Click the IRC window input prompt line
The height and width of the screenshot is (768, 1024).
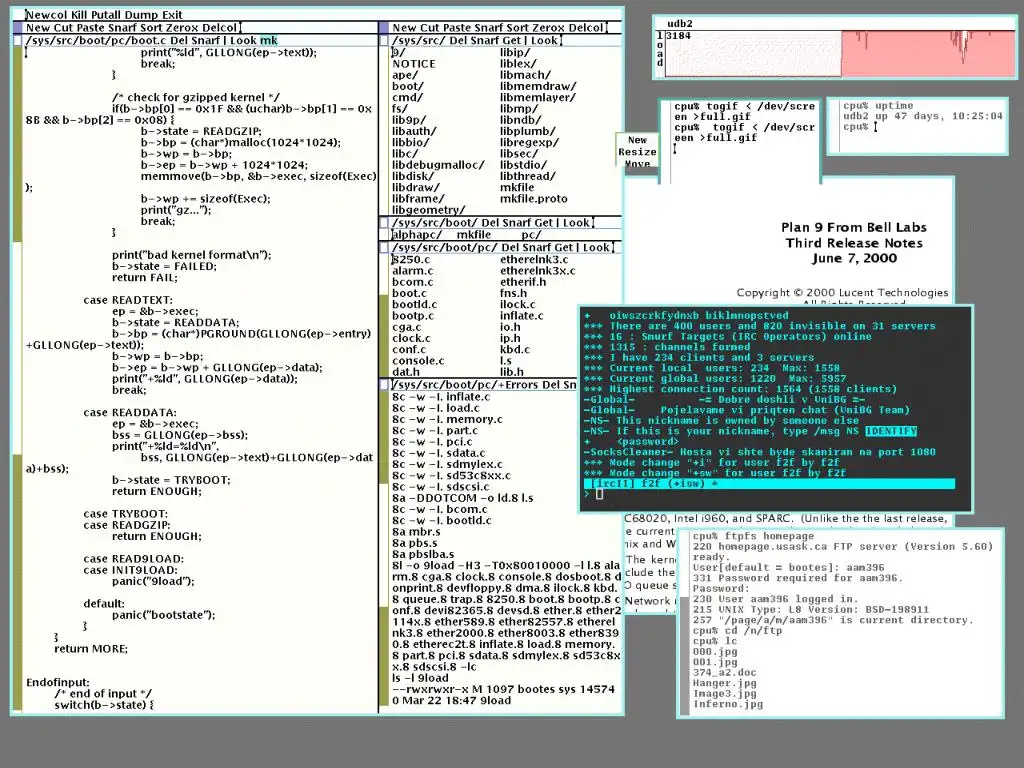769,494
